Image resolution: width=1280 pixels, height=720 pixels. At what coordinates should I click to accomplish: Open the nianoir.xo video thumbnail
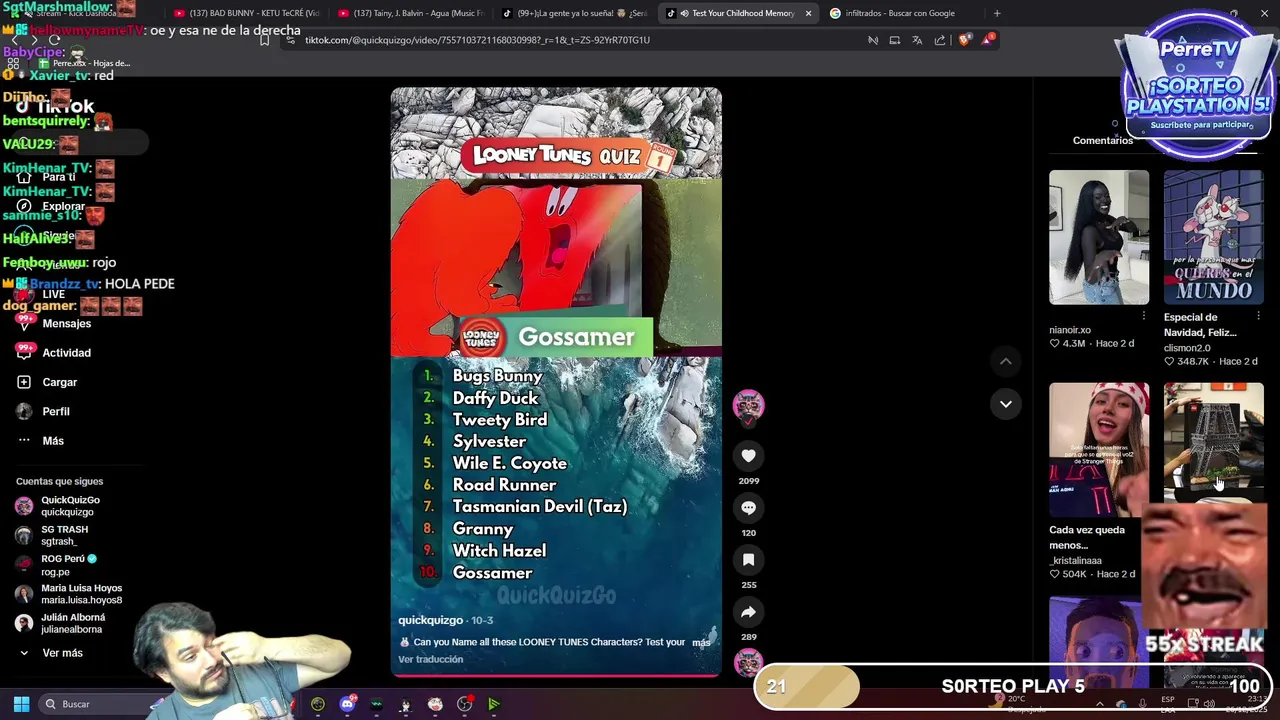coord(1099,237)
